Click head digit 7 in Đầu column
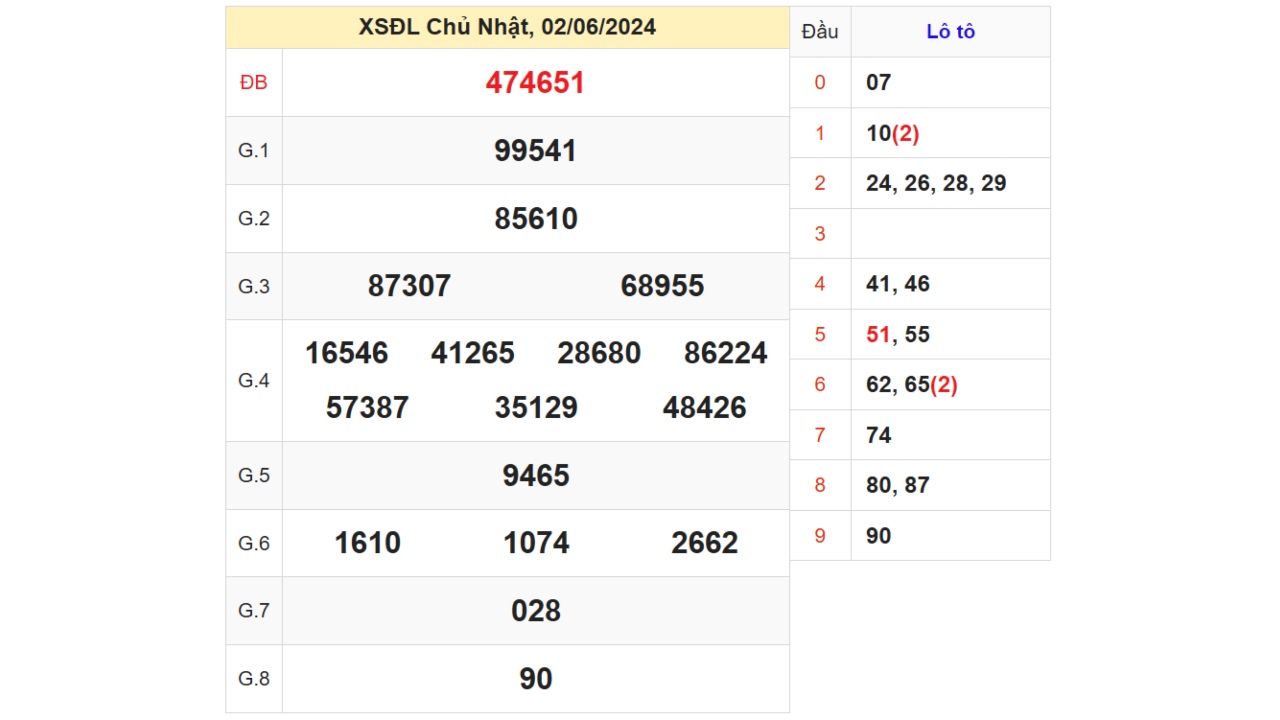Viewport: 1280px width, 720px height. pos(820,435)
